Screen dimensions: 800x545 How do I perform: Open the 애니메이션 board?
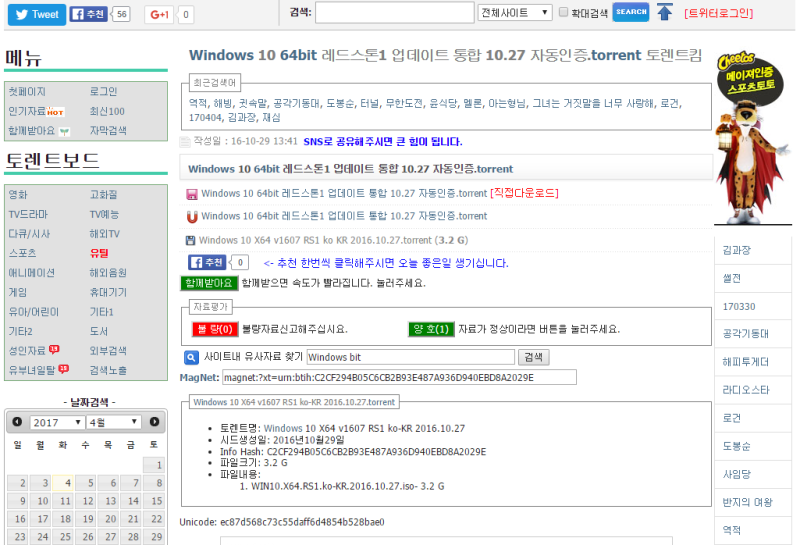click(x=31, y=272)
